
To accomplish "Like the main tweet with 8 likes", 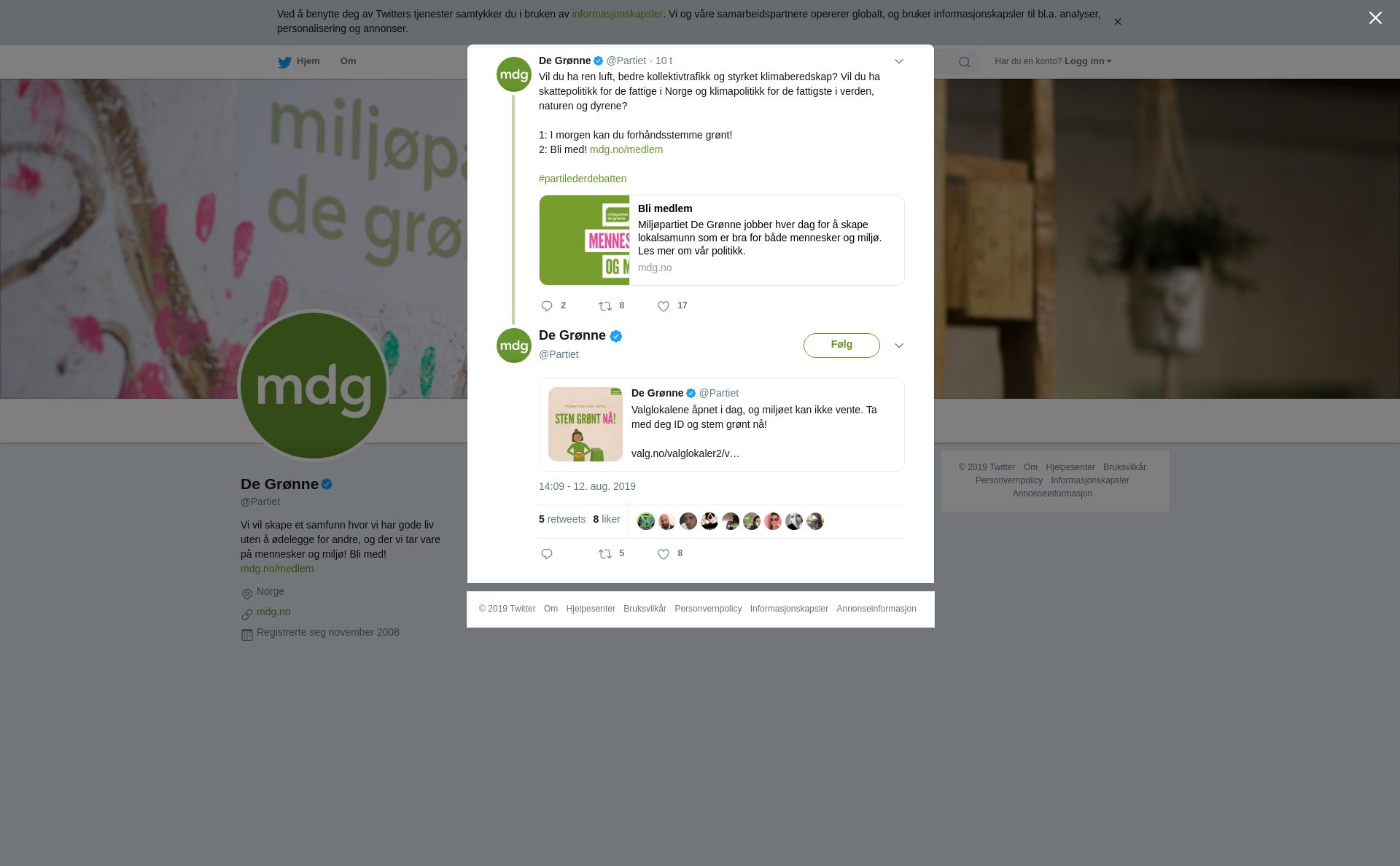I will tap(664, 554).
